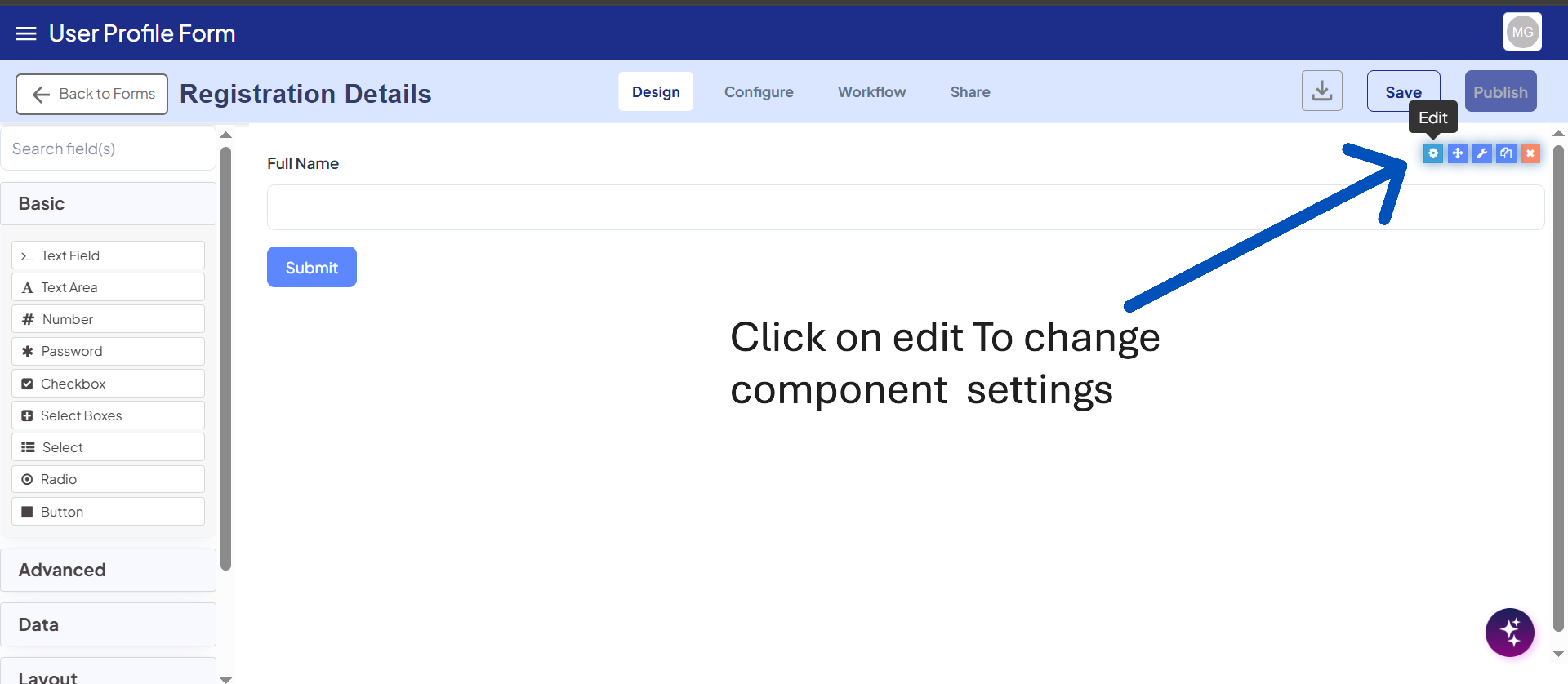1568x684 pixels.
Task: Open the Workflow tab
Action: (x=871, y=91)
